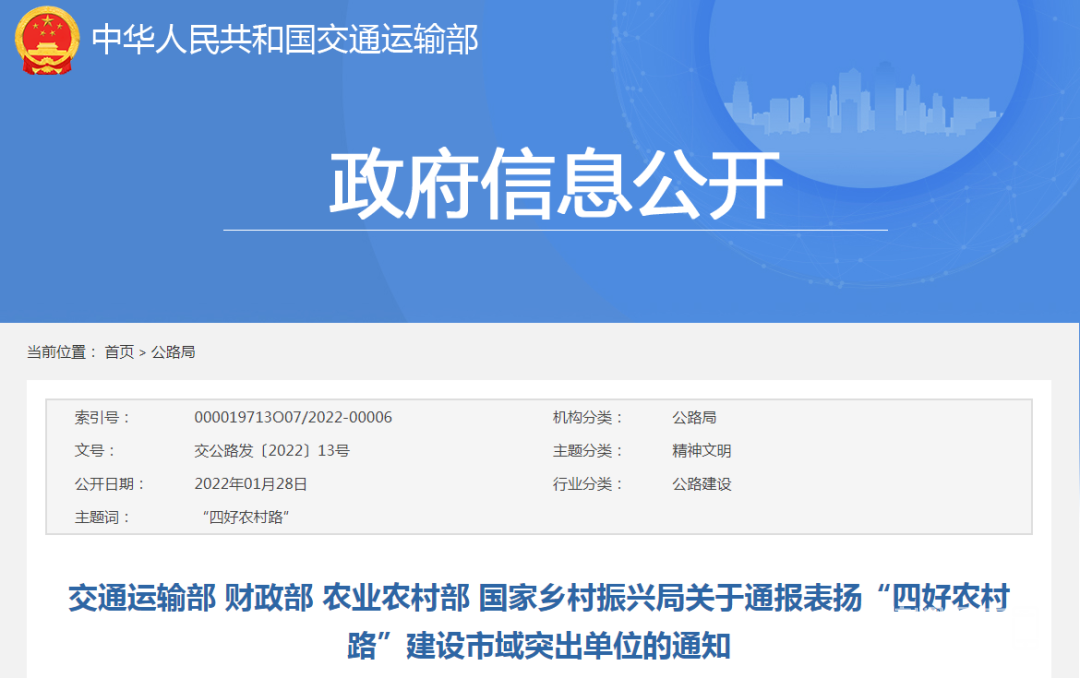Select the topic category 精神文明

pos(702,451)
